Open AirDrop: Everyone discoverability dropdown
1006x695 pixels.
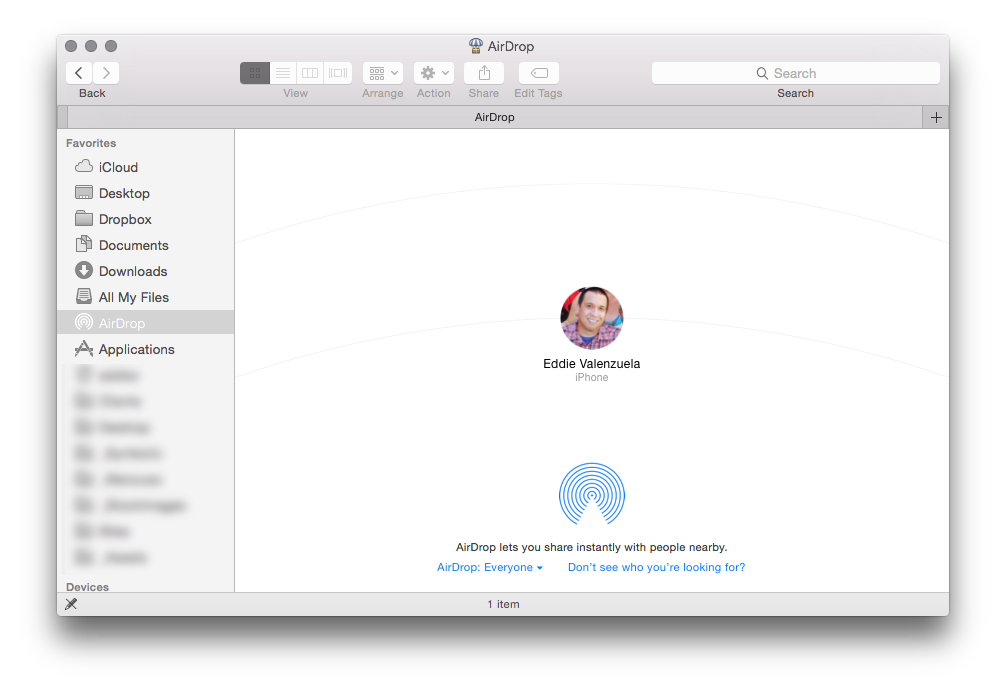490,567
